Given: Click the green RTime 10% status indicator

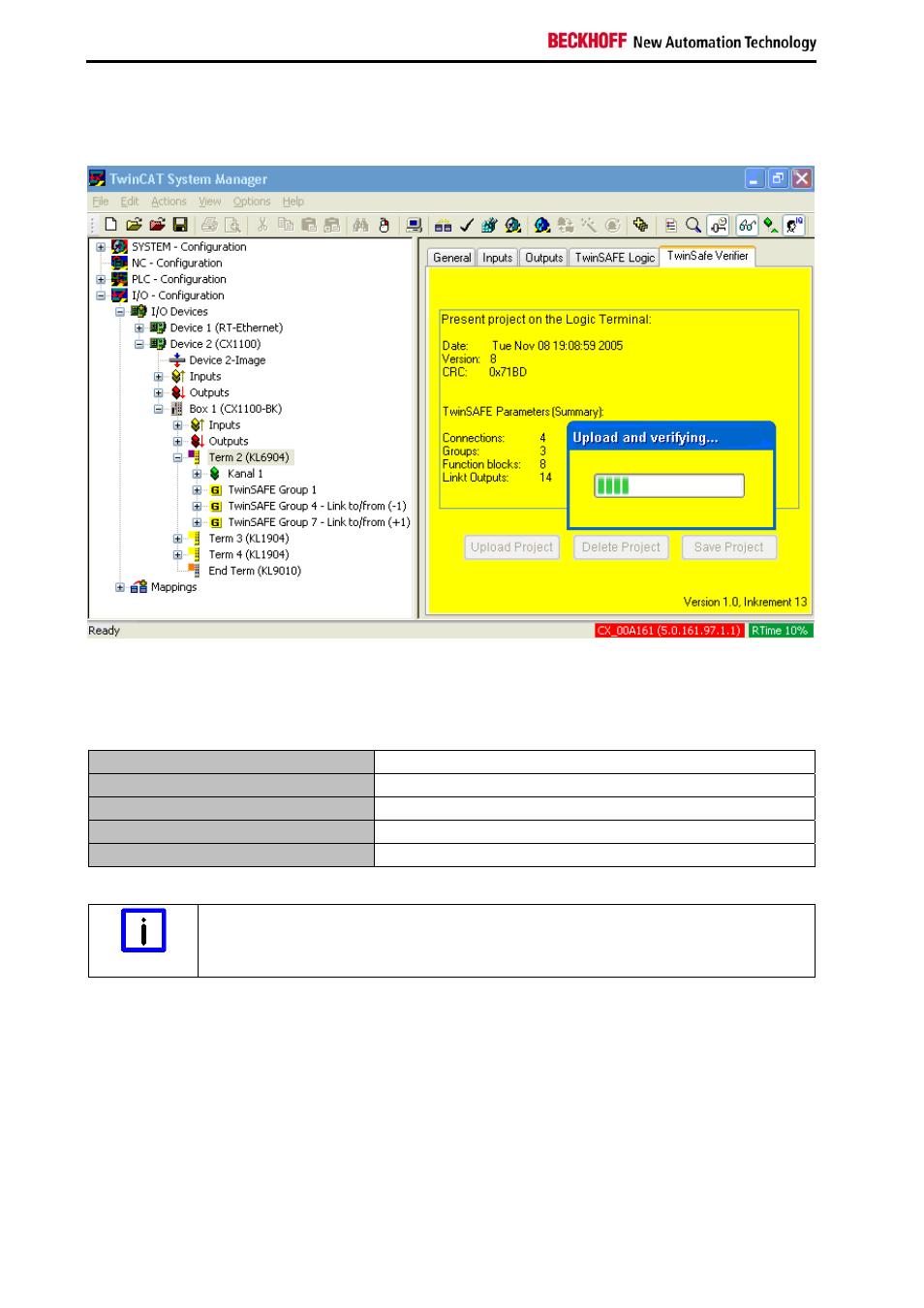Looking at the screenshot, I should (781, 631).
